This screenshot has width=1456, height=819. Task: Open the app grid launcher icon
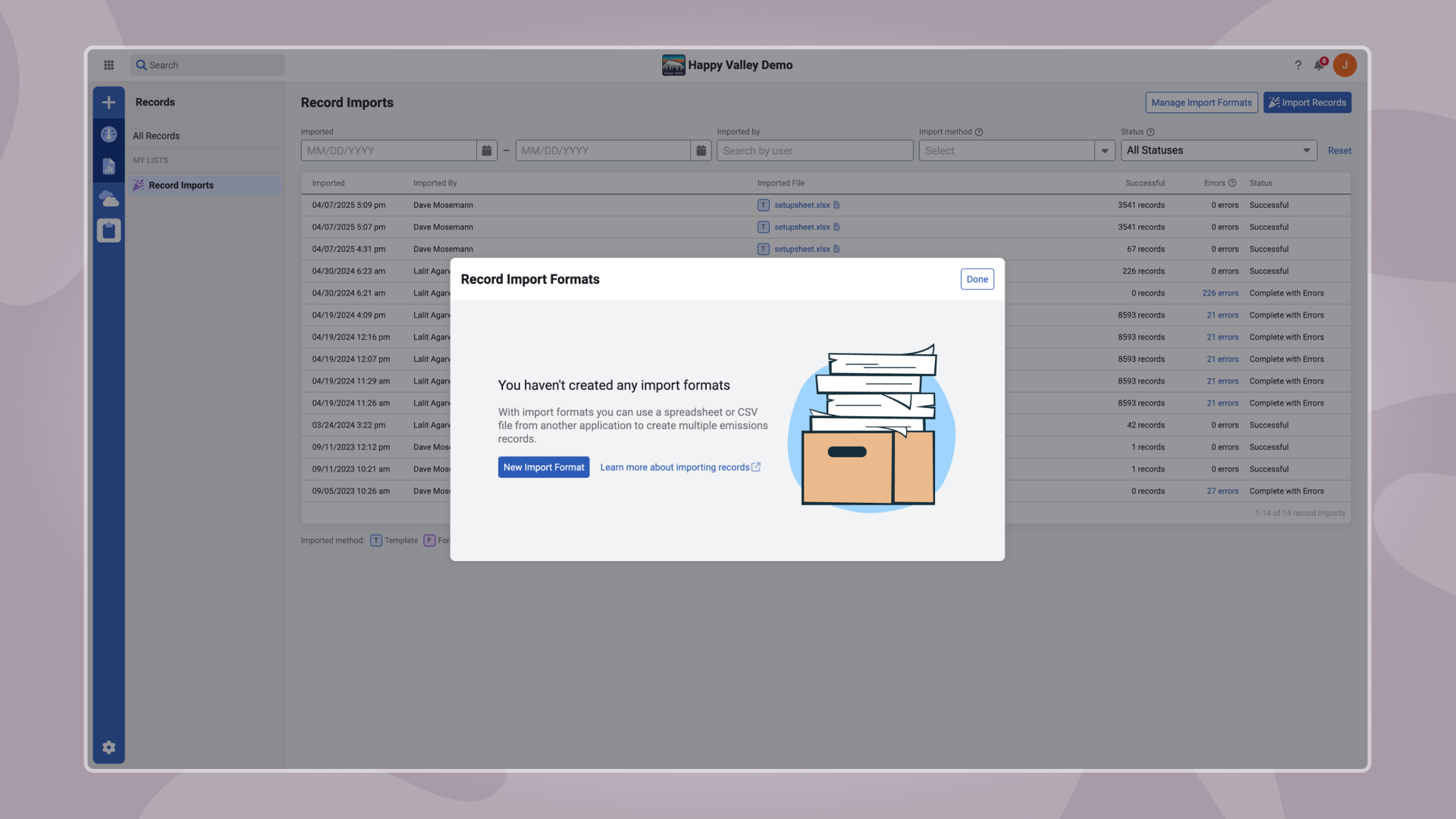pyautogui.click(x=108, y=65)
